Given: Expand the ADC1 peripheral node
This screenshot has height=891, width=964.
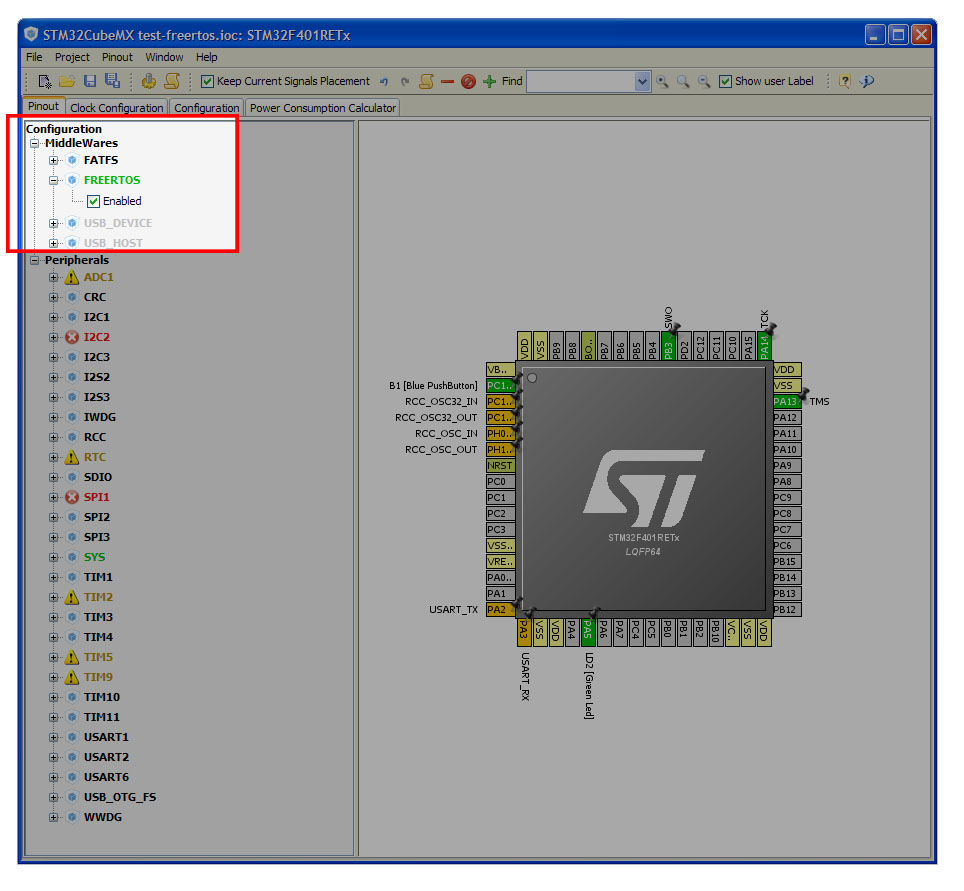Looking at the screenshot, I should pos(53,277).
